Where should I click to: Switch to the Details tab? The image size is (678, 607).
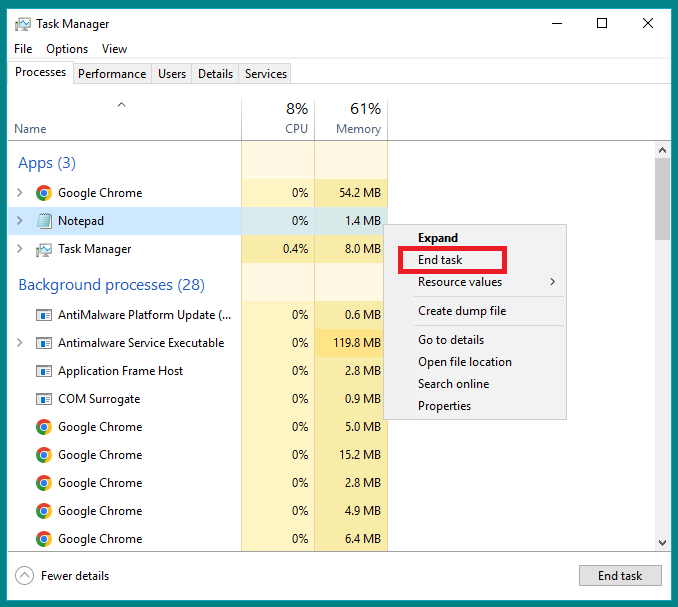[215, 74]
